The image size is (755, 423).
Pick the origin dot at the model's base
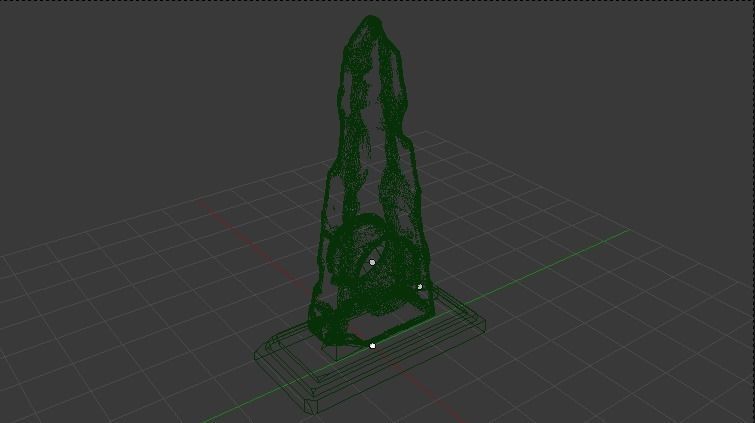tap(372, 346)
